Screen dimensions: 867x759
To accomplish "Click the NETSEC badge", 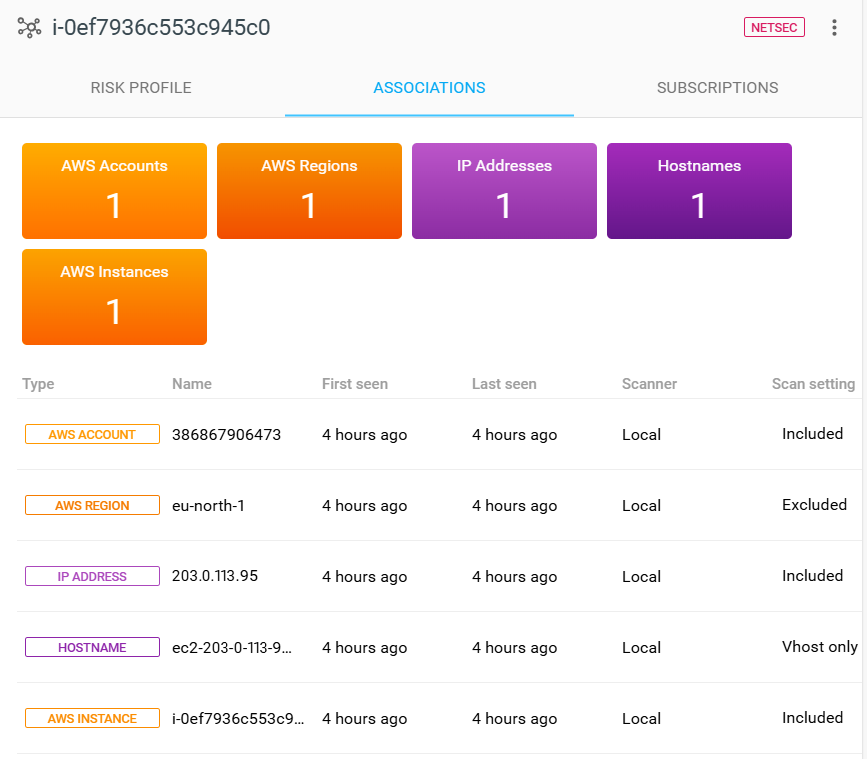I will (x=774, y=28).
